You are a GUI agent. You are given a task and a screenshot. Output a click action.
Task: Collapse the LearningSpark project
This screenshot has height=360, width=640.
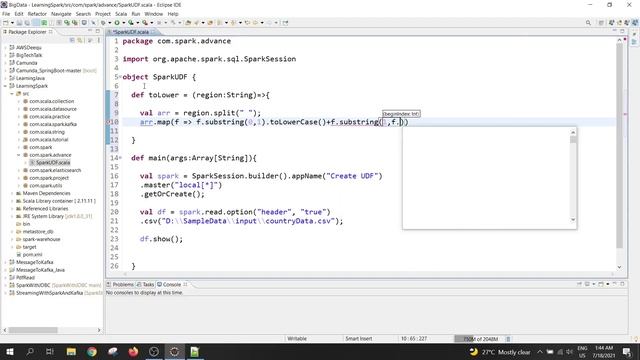point(5,86)
